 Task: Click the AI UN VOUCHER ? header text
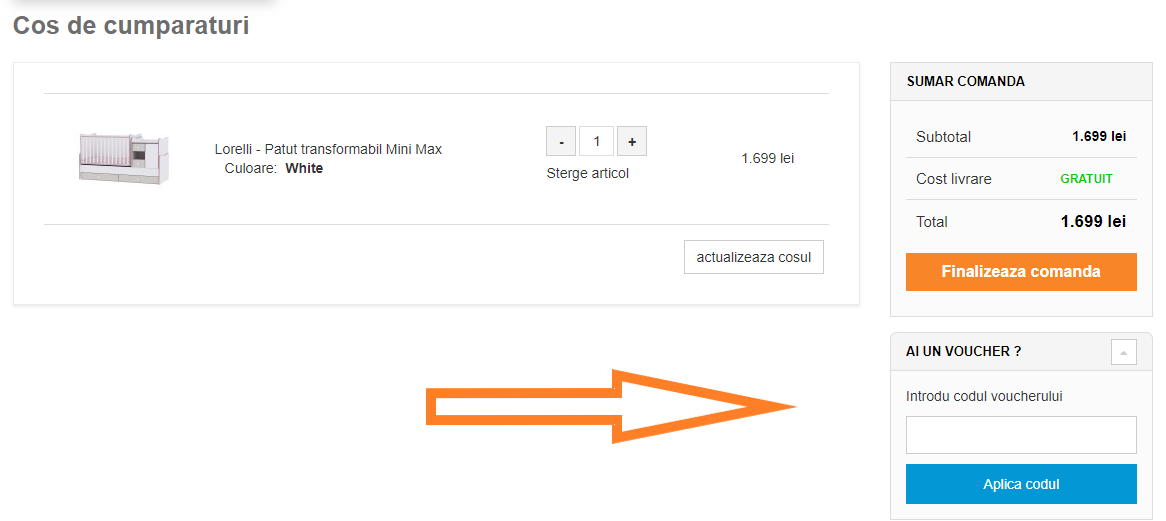(963, 351)
